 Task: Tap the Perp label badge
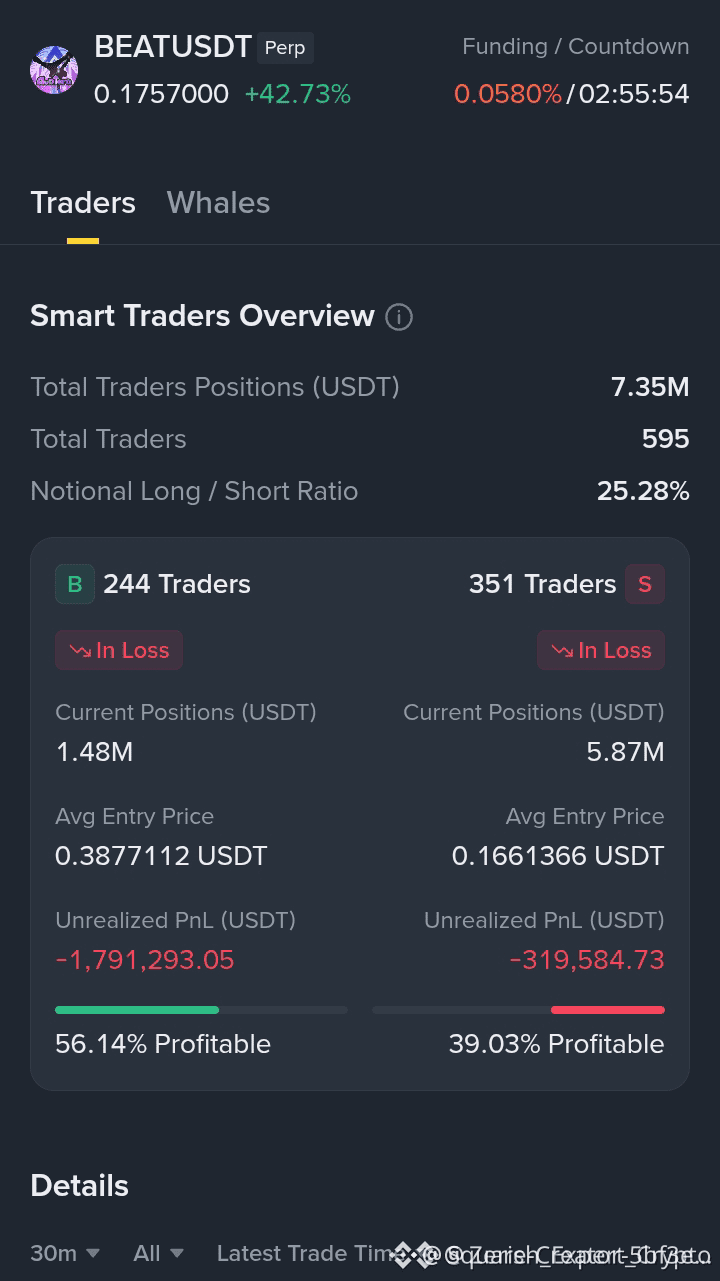[285, 48]
